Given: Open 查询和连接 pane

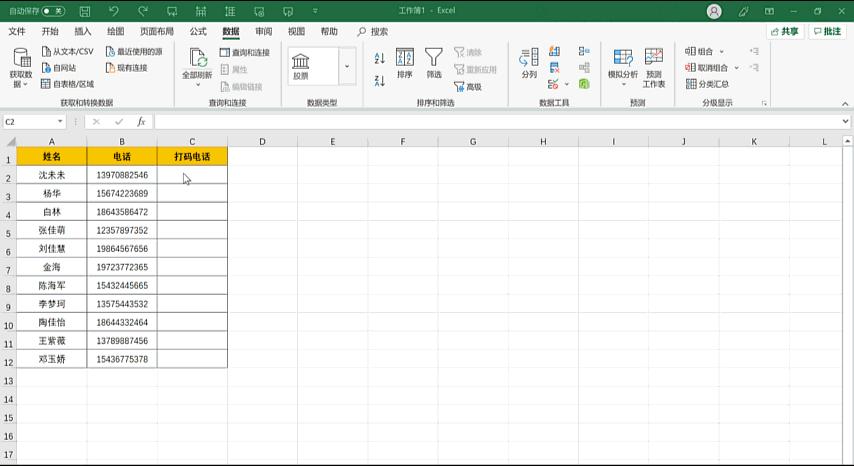Looking at the screenshot, I should pos(245,52).
